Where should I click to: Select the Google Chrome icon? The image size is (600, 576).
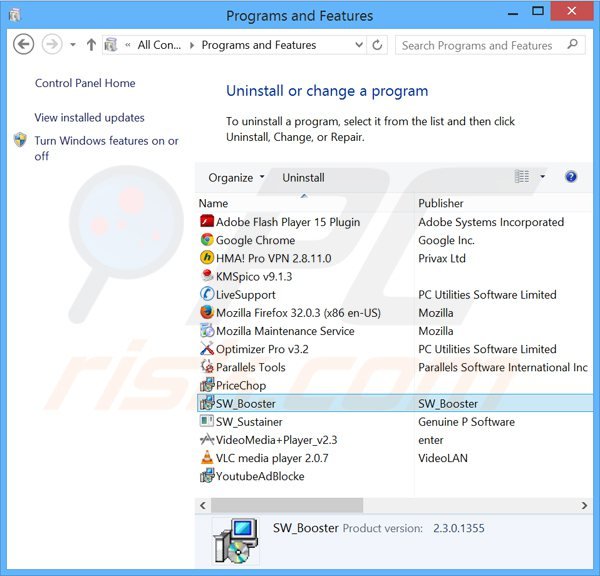[207, 240]
